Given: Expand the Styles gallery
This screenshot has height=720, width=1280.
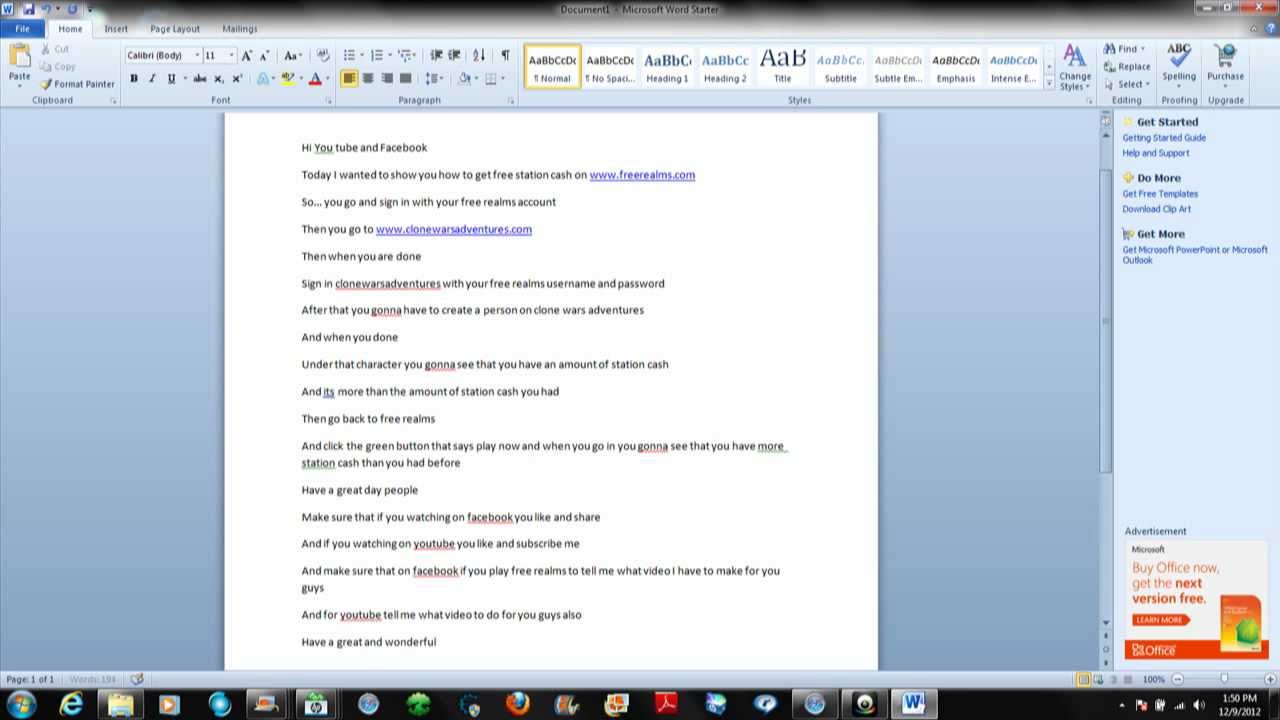Looking at the screenshot, I should point(1049,84).
